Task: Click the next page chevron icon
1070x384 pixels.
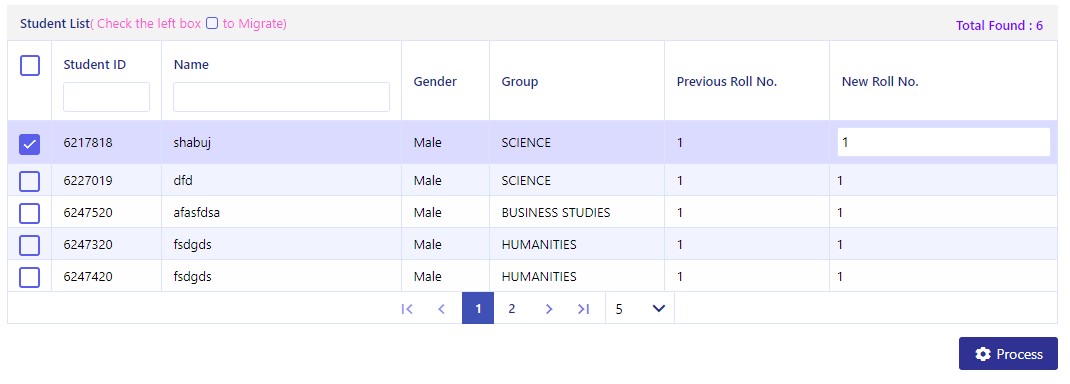Action: tap(549, 309)
